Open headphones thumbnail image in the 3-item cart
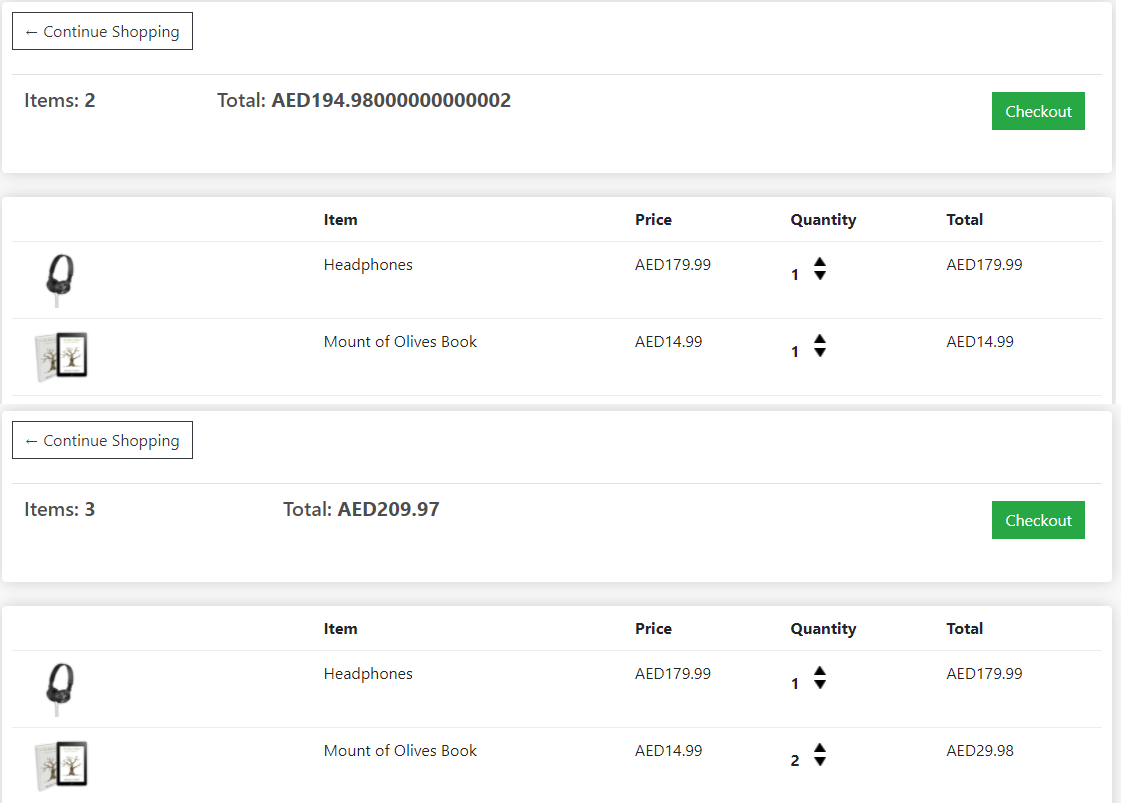This screenshot has height=803, width=1121. (x=61, y=687)
